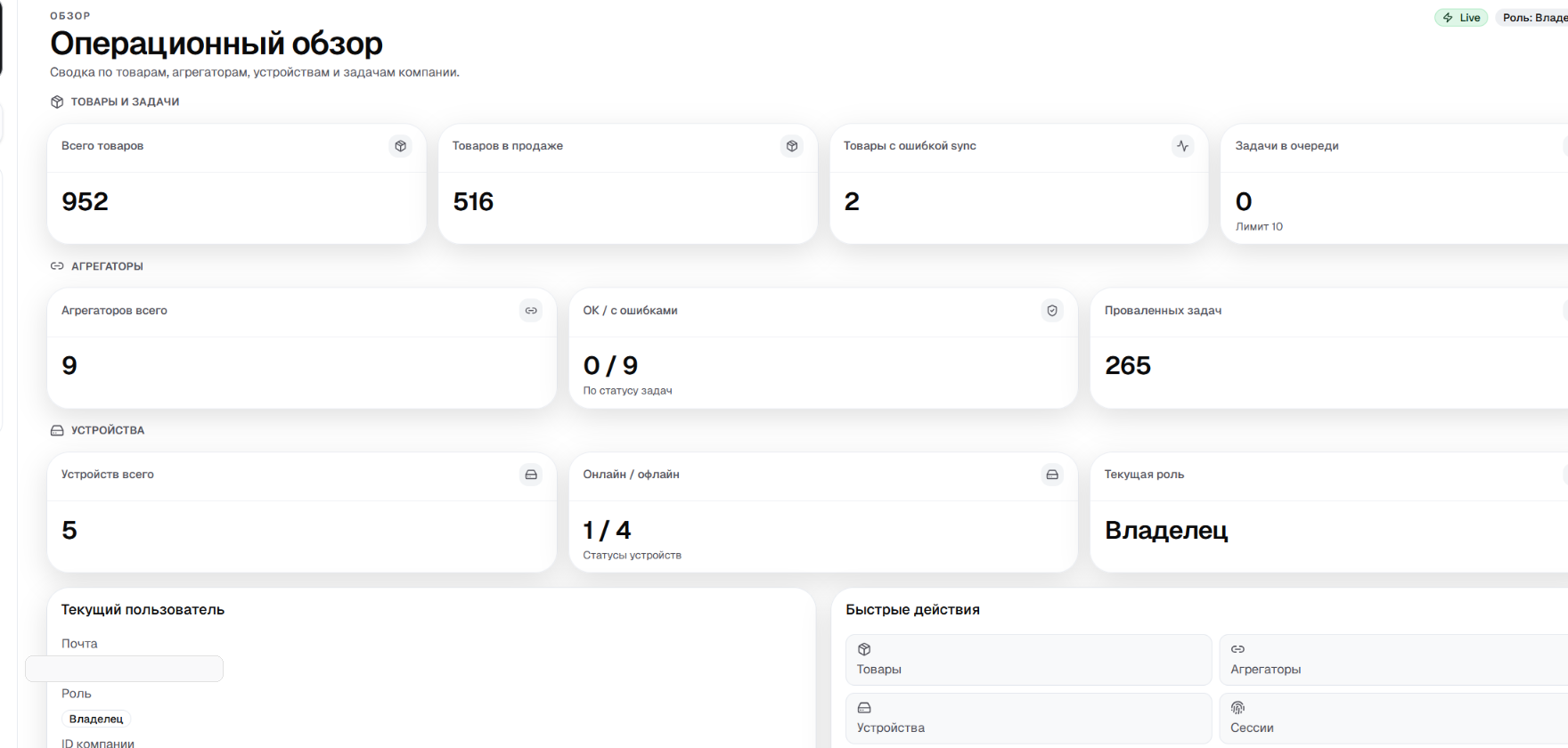The width and height of the screenshot is (1568, 748).
Task: Click the Почта email field
Action: click(x=125, y=669)
